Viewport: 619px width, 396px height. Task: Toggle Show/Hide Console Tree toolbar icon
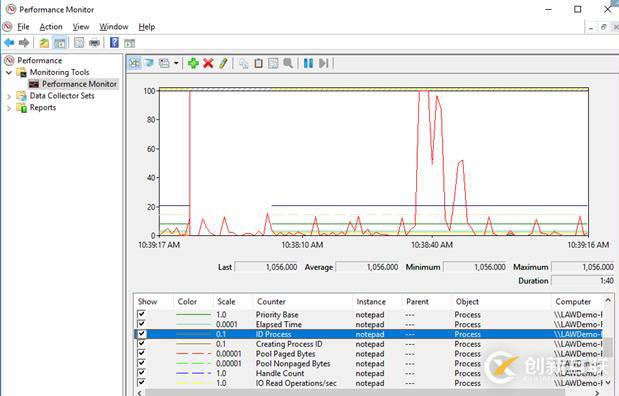[x=60, y=43]
